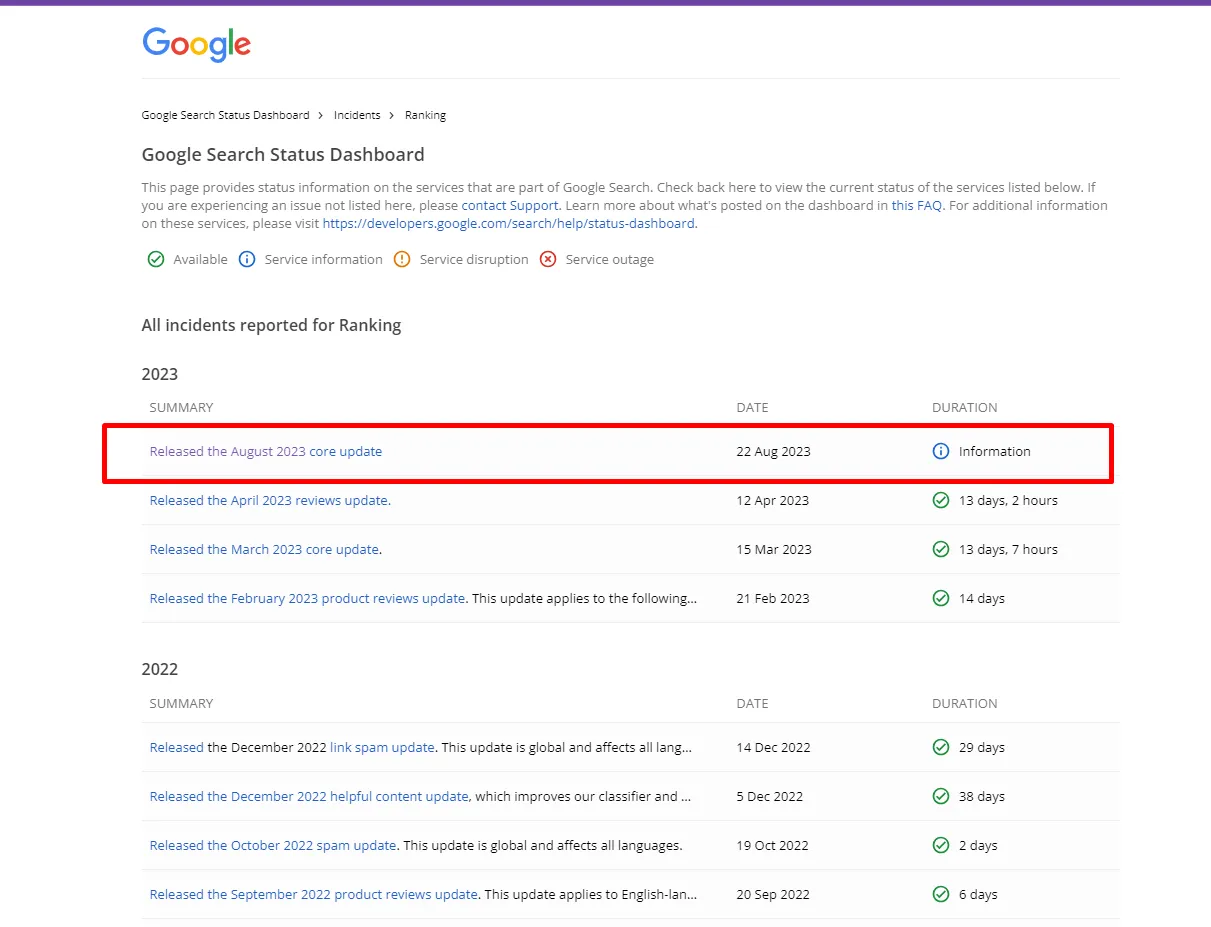Click the 38 days duration text

coord(982,796)
